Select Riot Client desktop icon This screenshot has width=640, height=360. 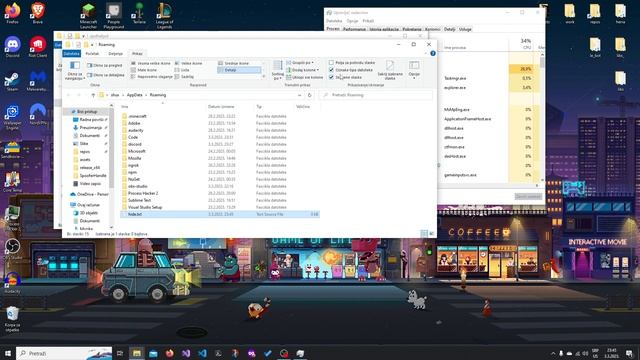click(38, 47)
